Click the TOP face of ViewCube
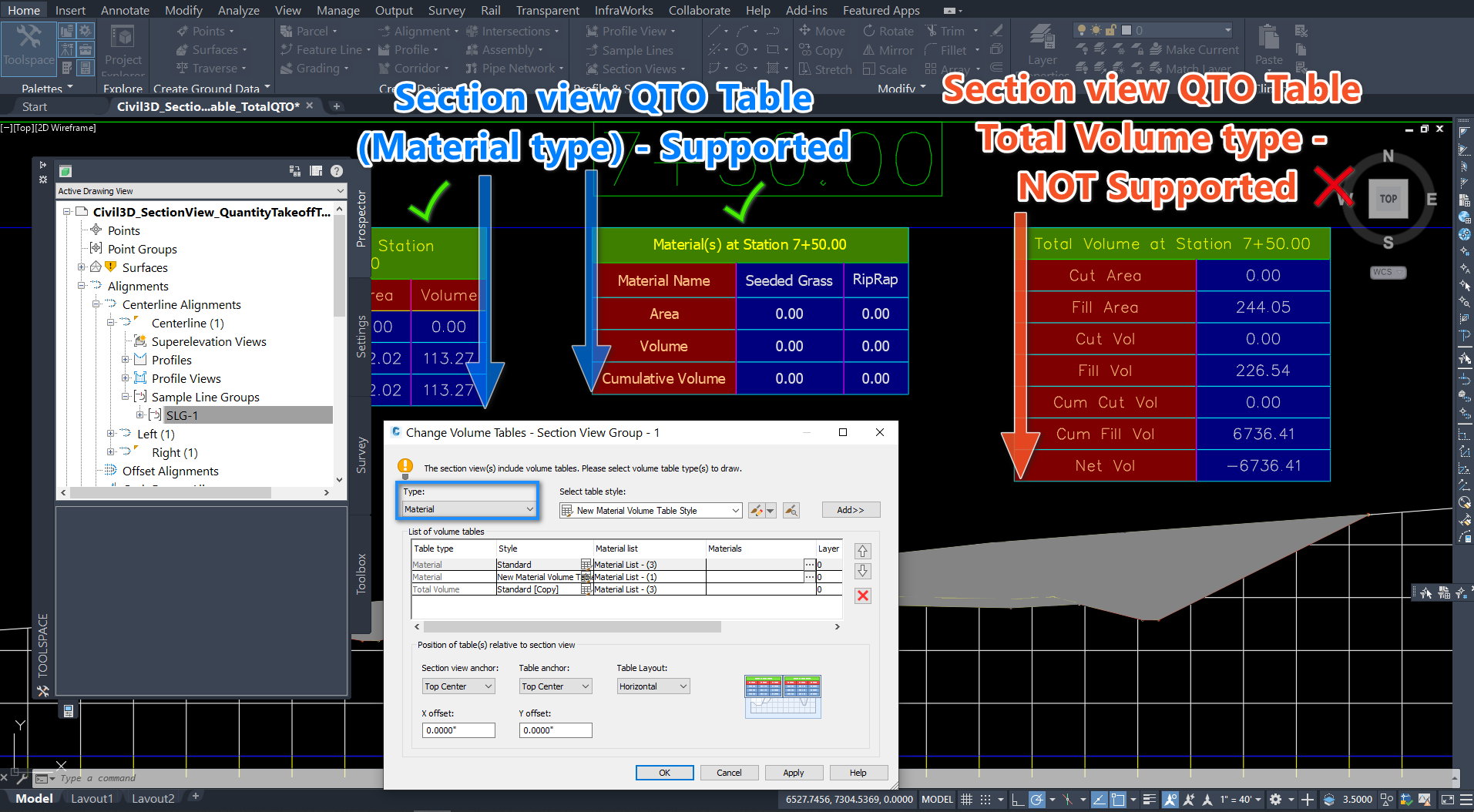 pos(1388,199)
